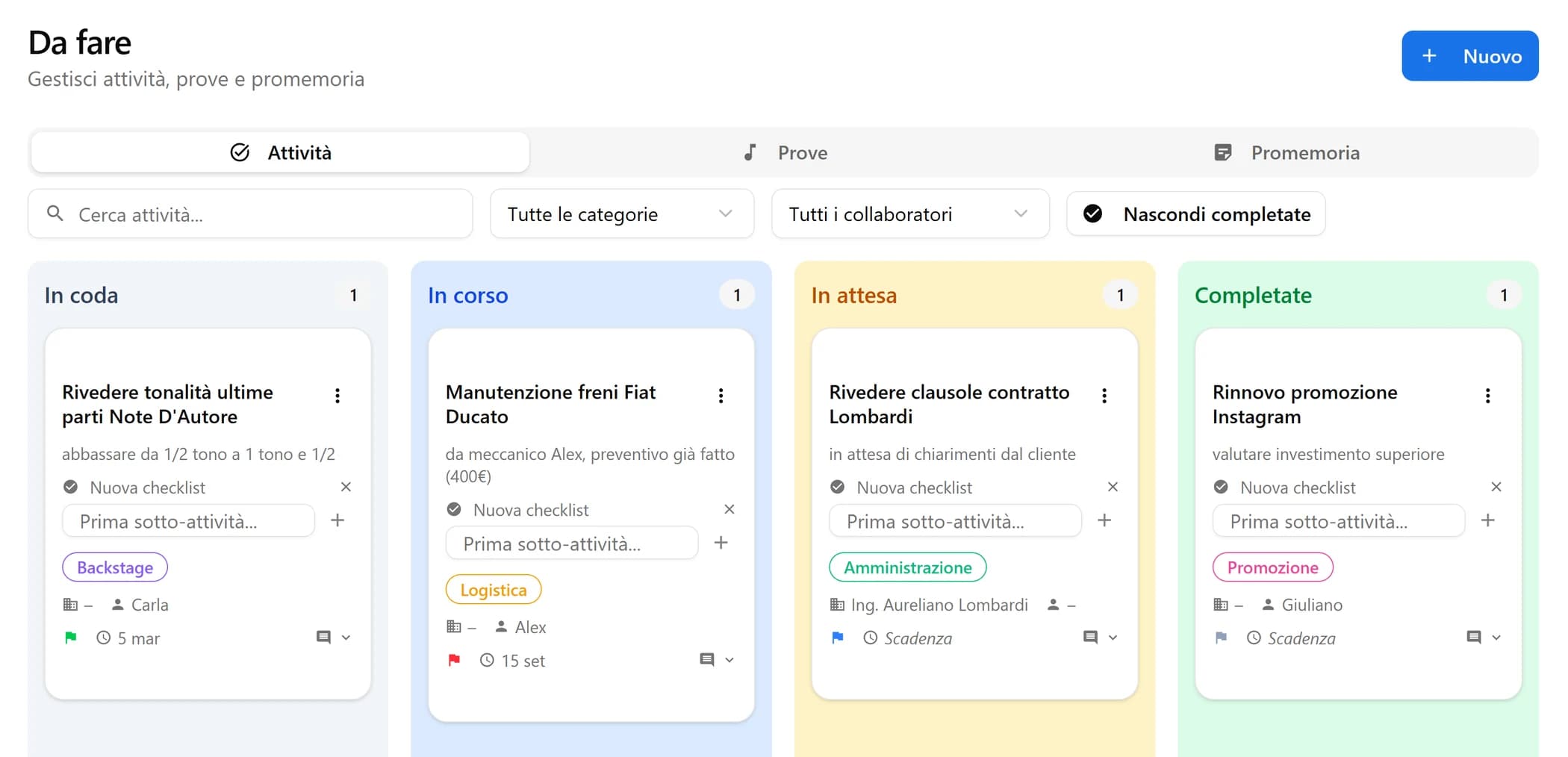Viewport: 1568px width, 757px height.
Task: Select the Logistica category tag
Action: tap(493, 589)
